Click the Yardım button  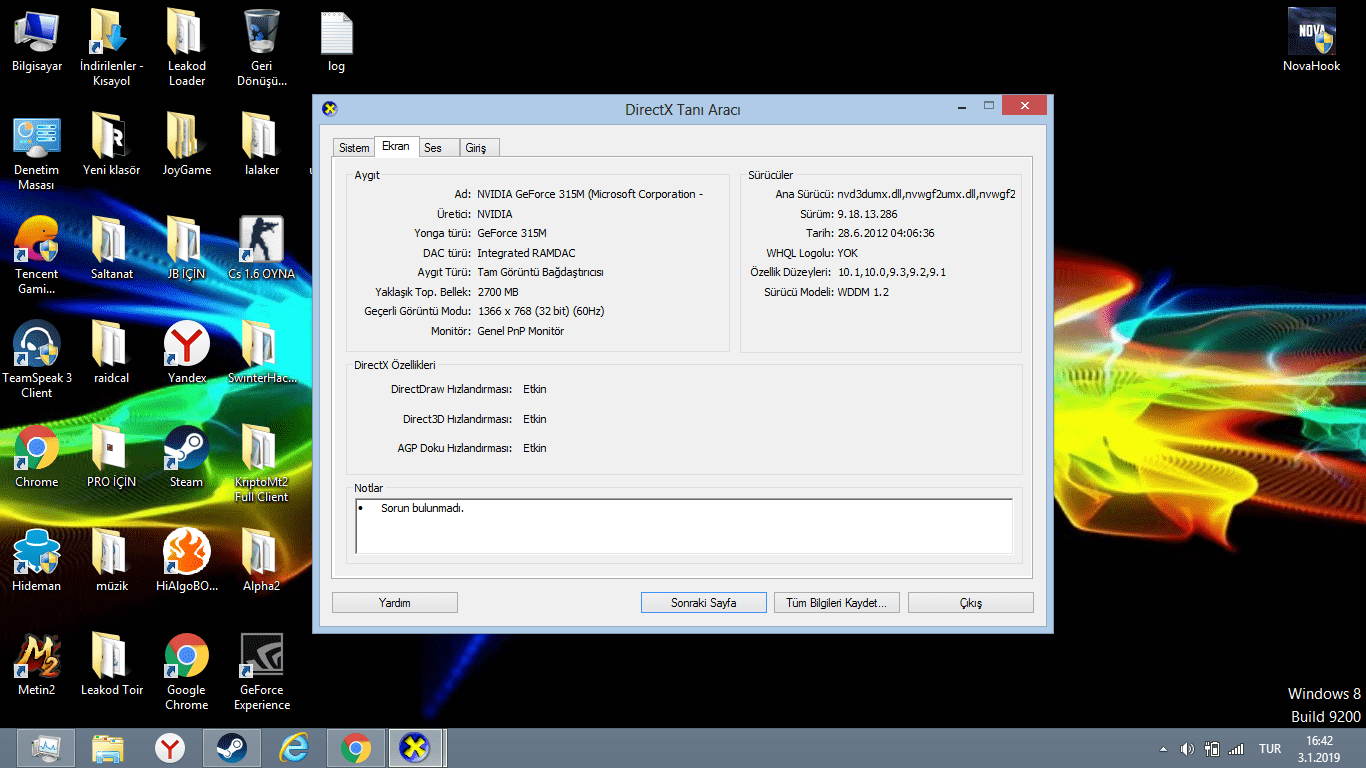tap(395, 603)
